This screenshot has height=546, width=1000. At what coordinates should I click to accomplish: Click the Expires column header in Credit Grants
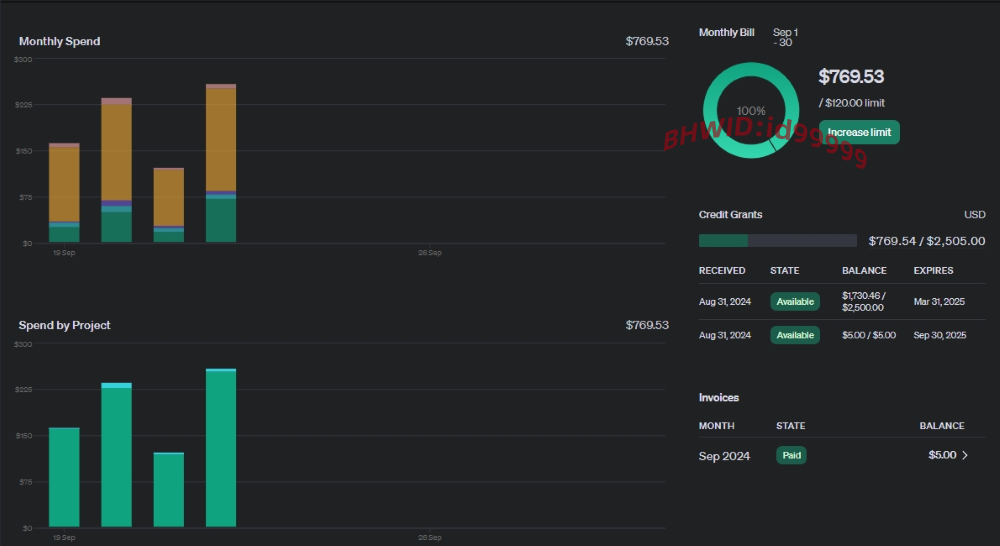coord(933,270)
